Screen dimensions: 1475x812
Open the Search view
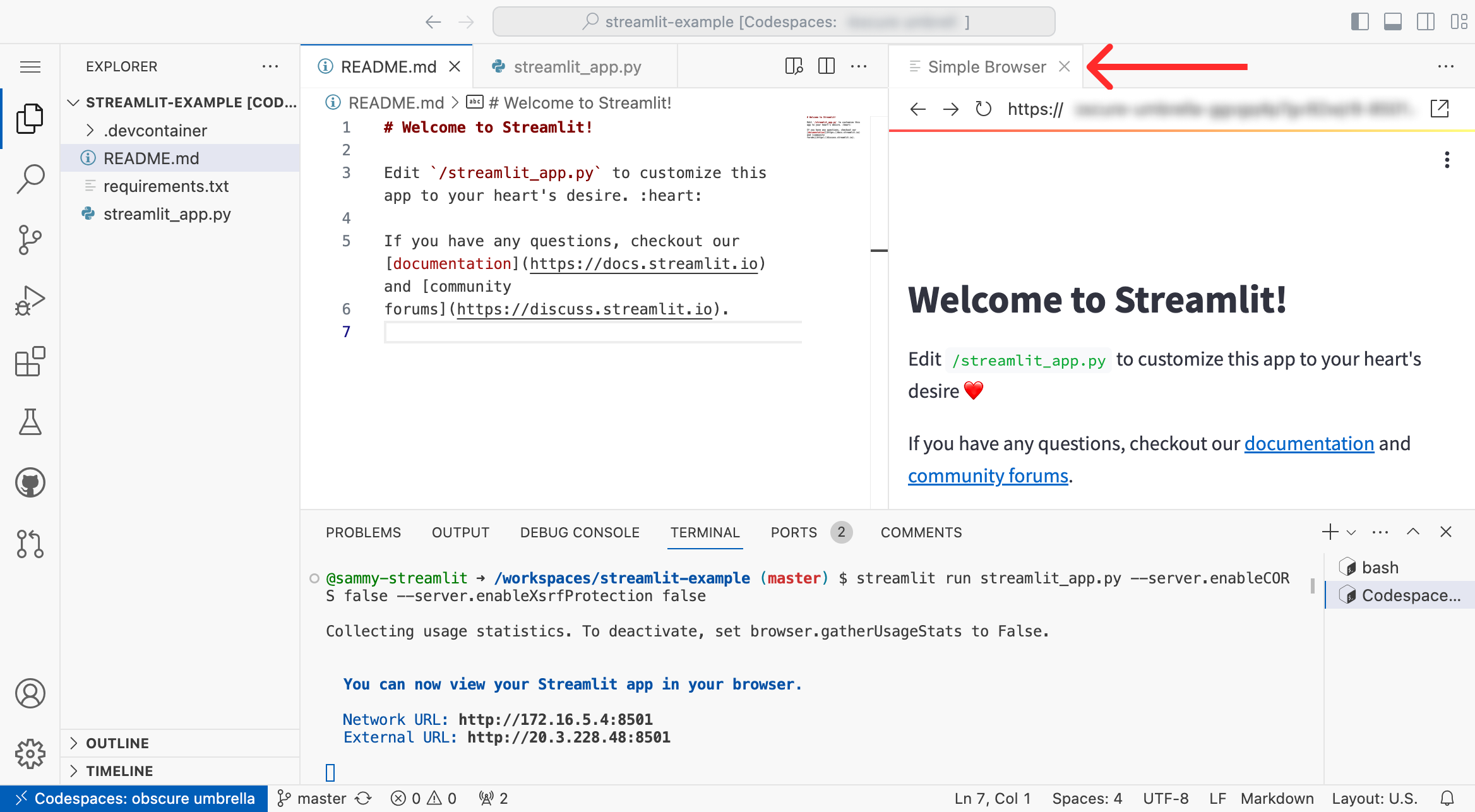click(x=30, y=179)
